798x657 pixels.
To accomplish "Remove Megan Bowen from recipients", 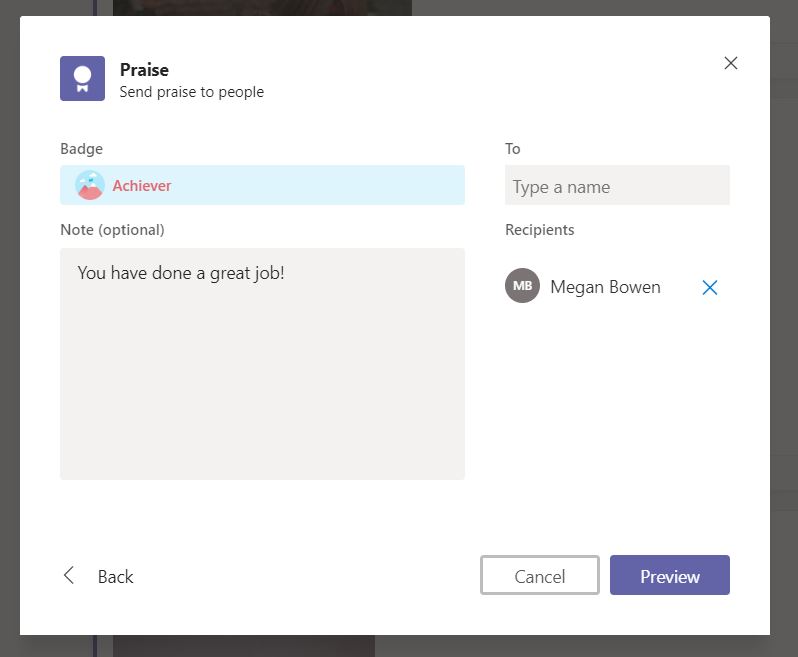I will pos(710,288).
